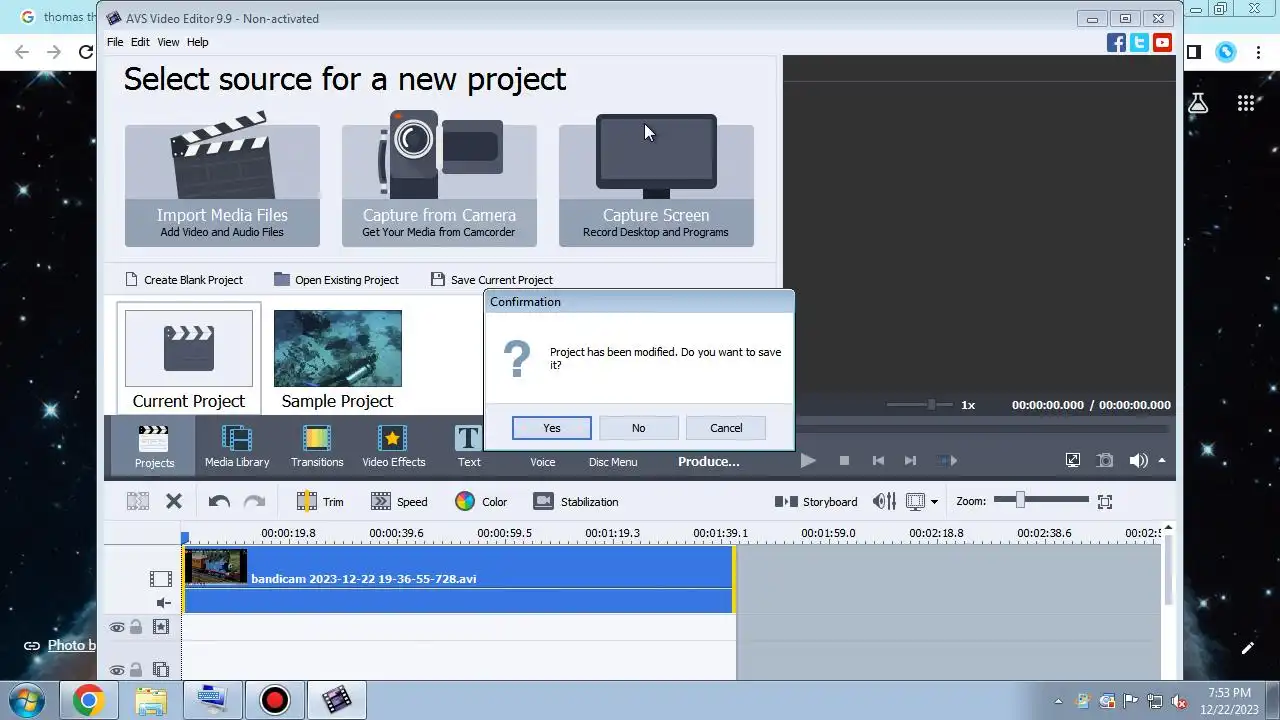Go to next frame
The width and height of the screenshot is (1280, 720).
click(x=910, y=461)
